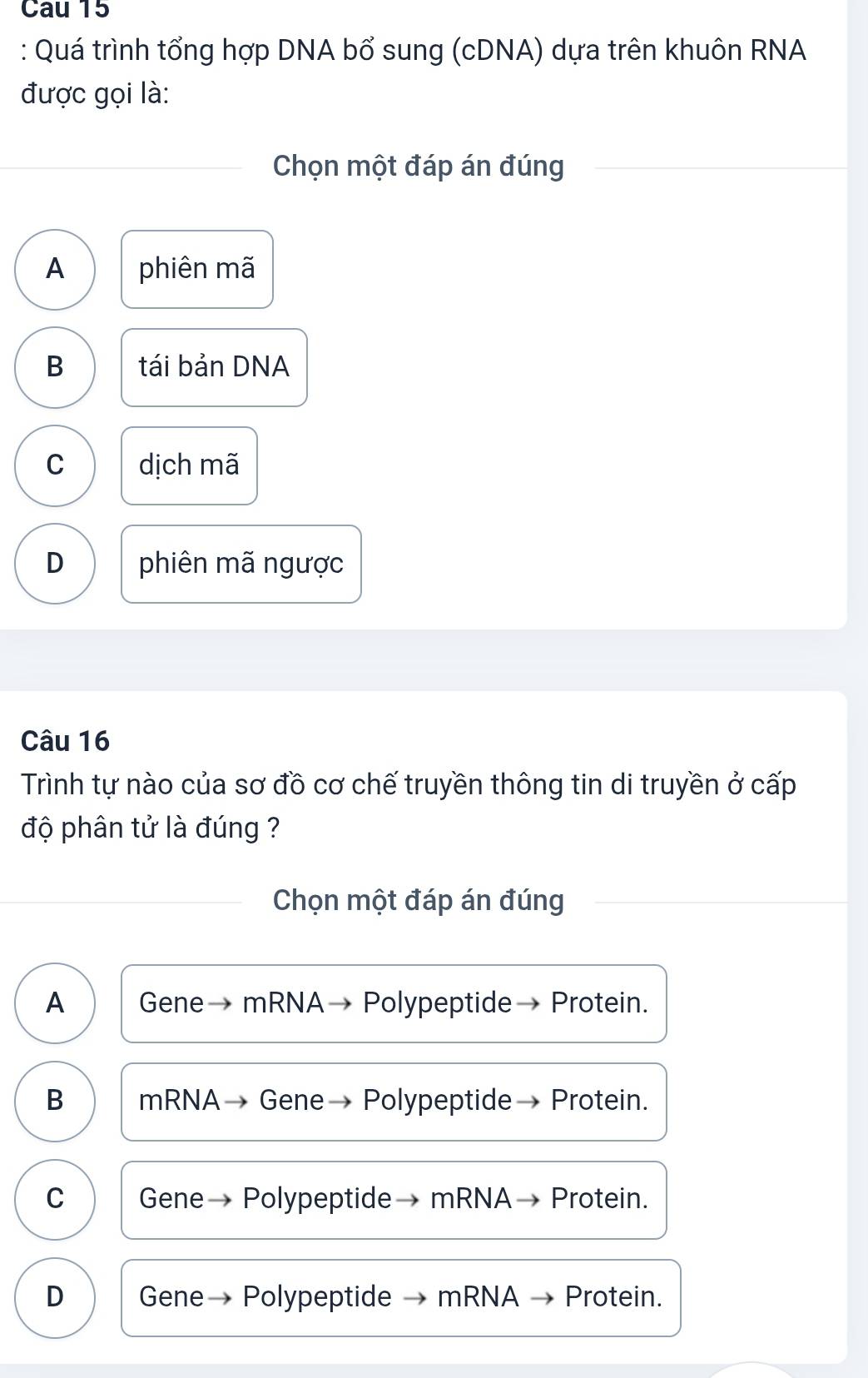Pick the 'phiên mã ngược' answer box
This screenshot has width=868, height=1378.
[x=241, y=564]
